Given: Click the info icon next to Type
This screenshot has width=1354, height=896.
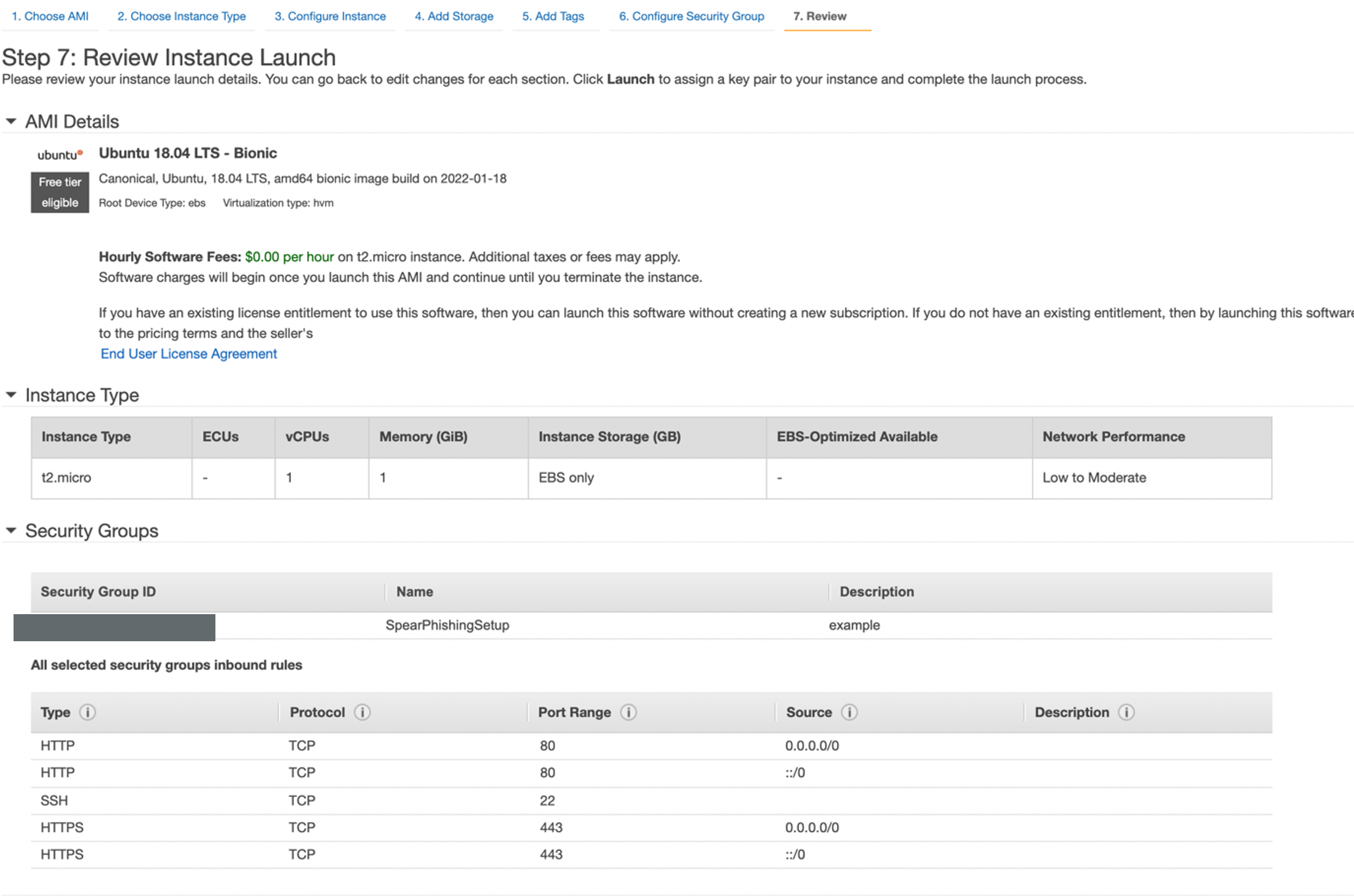Looking at the screenshot, I should 87,712.
